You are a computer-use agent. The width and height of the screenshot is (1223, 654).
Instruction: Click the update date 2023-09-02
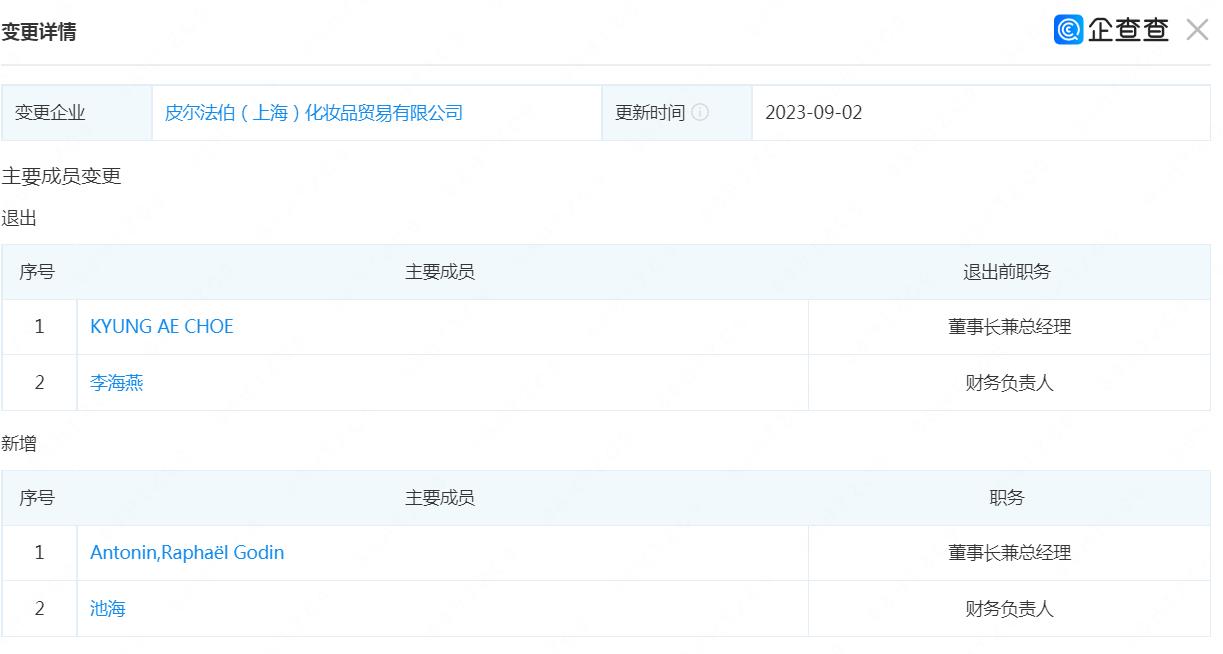813,113
